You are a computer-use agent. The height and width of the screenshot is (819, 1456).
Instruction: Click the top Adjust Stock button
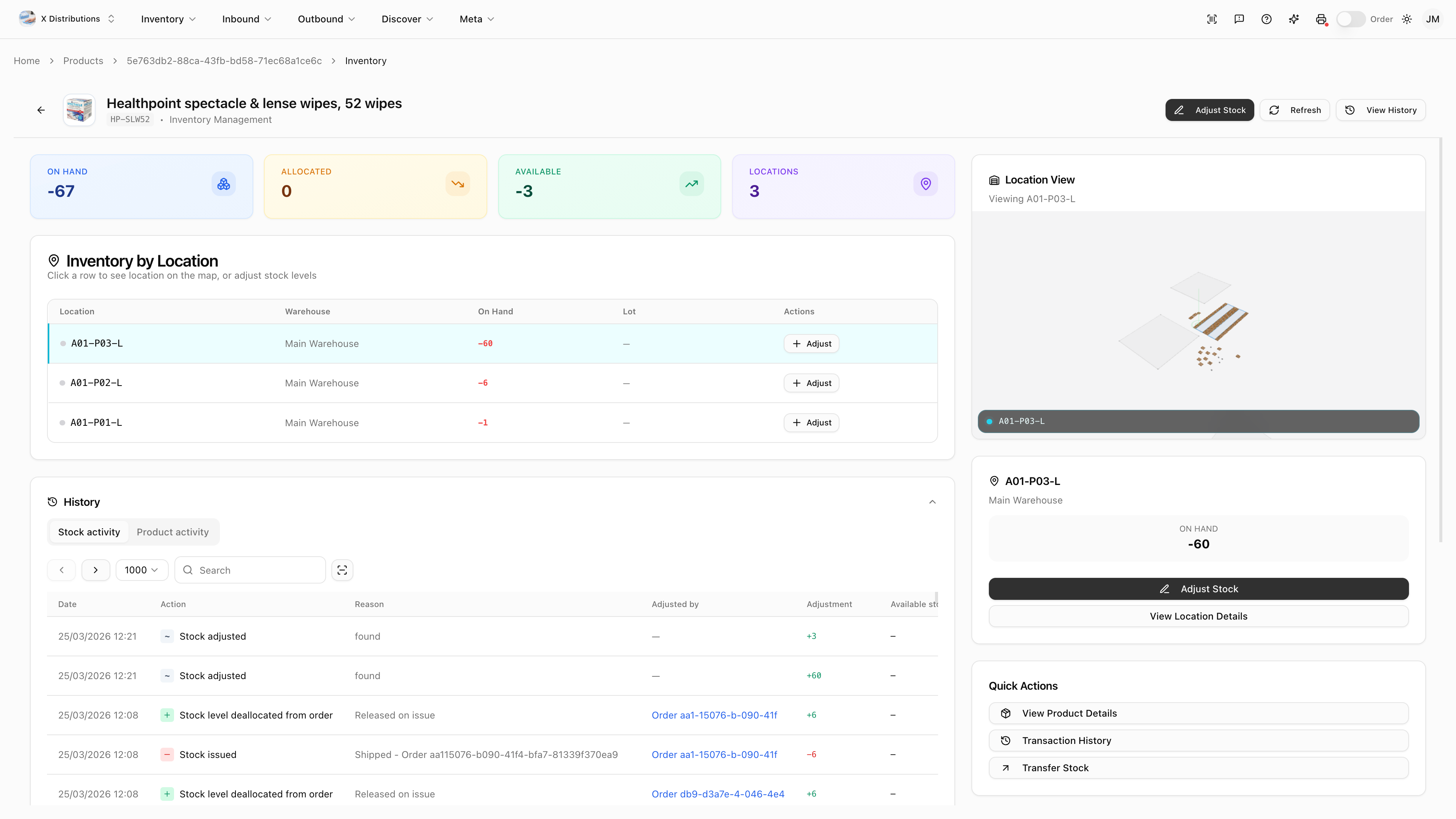pyautogui.click(x=1210, y=110)
